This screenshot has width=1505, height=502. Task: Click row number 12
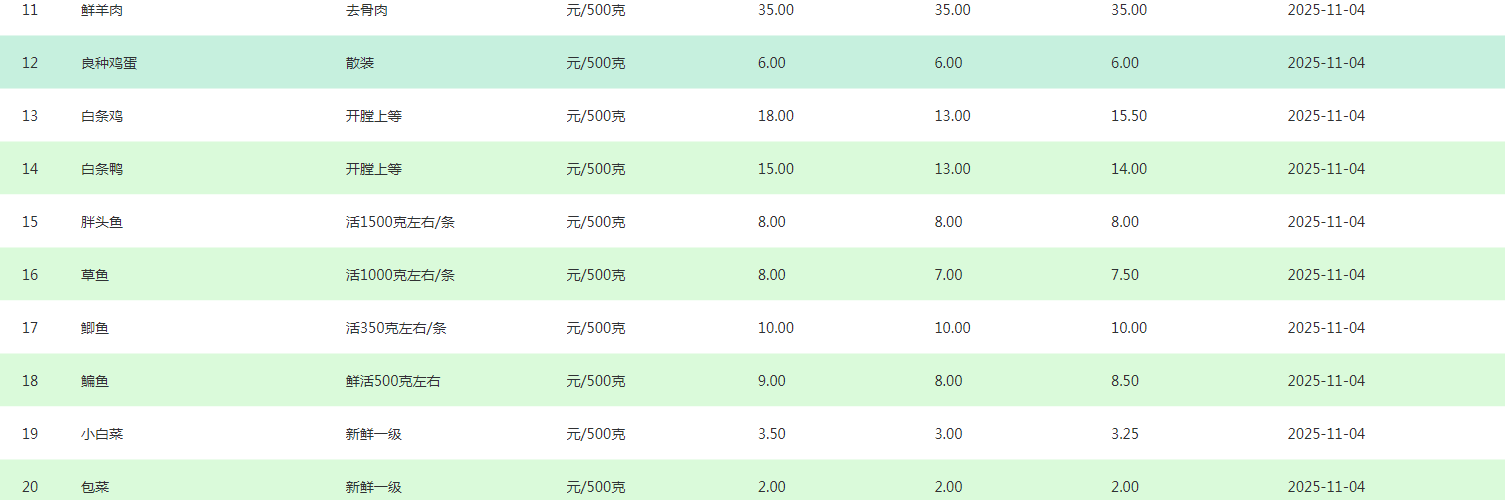click(x=30, y=63)
